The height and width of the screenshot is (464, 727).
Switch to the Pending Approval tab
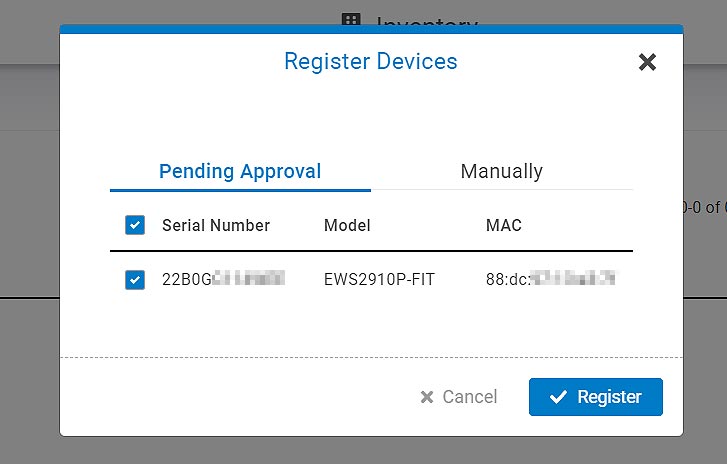pyautogui.click(x=240, y=171)
